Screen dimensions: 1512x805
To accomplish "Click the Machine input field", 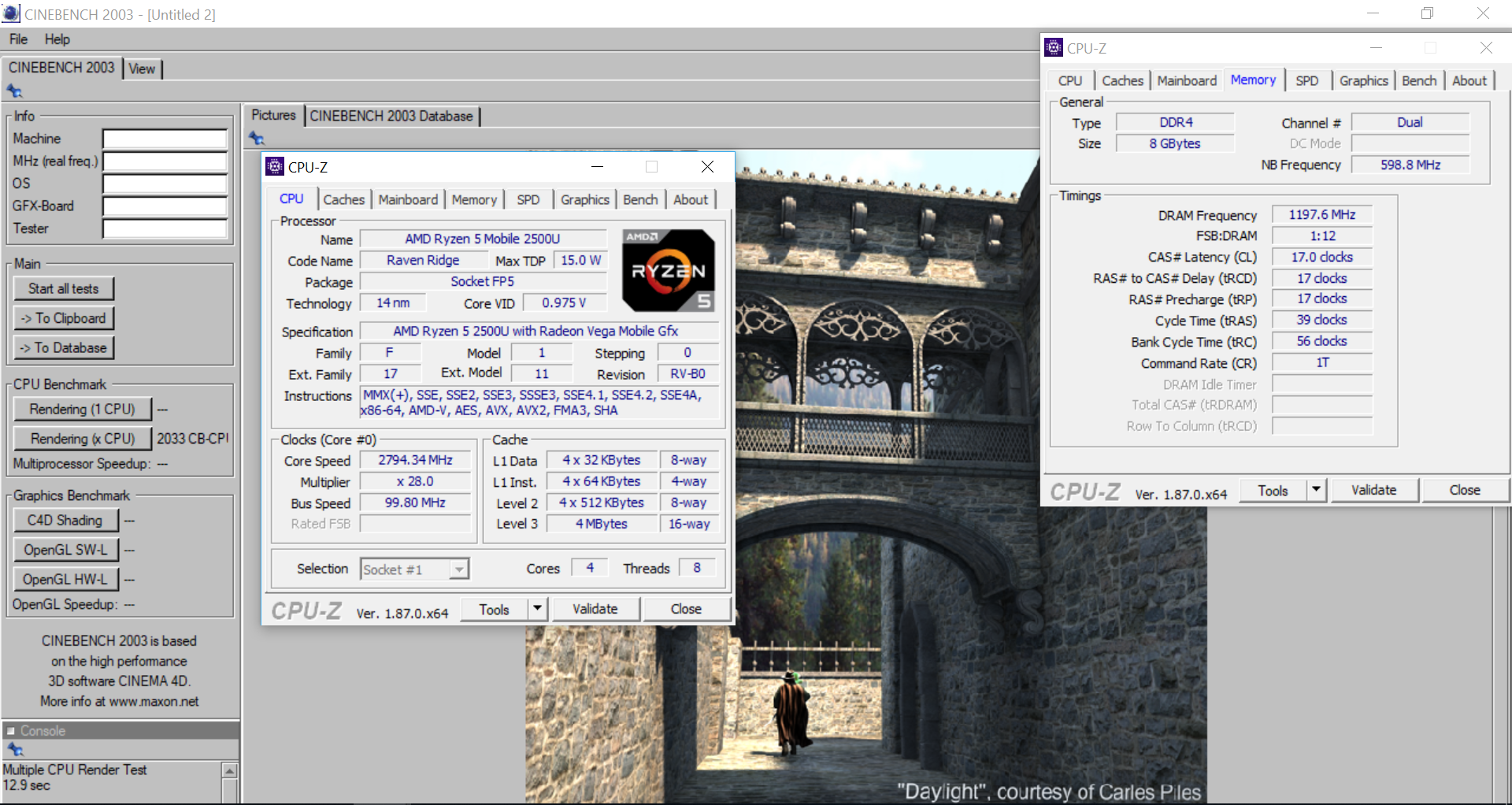I will (165, 139).
